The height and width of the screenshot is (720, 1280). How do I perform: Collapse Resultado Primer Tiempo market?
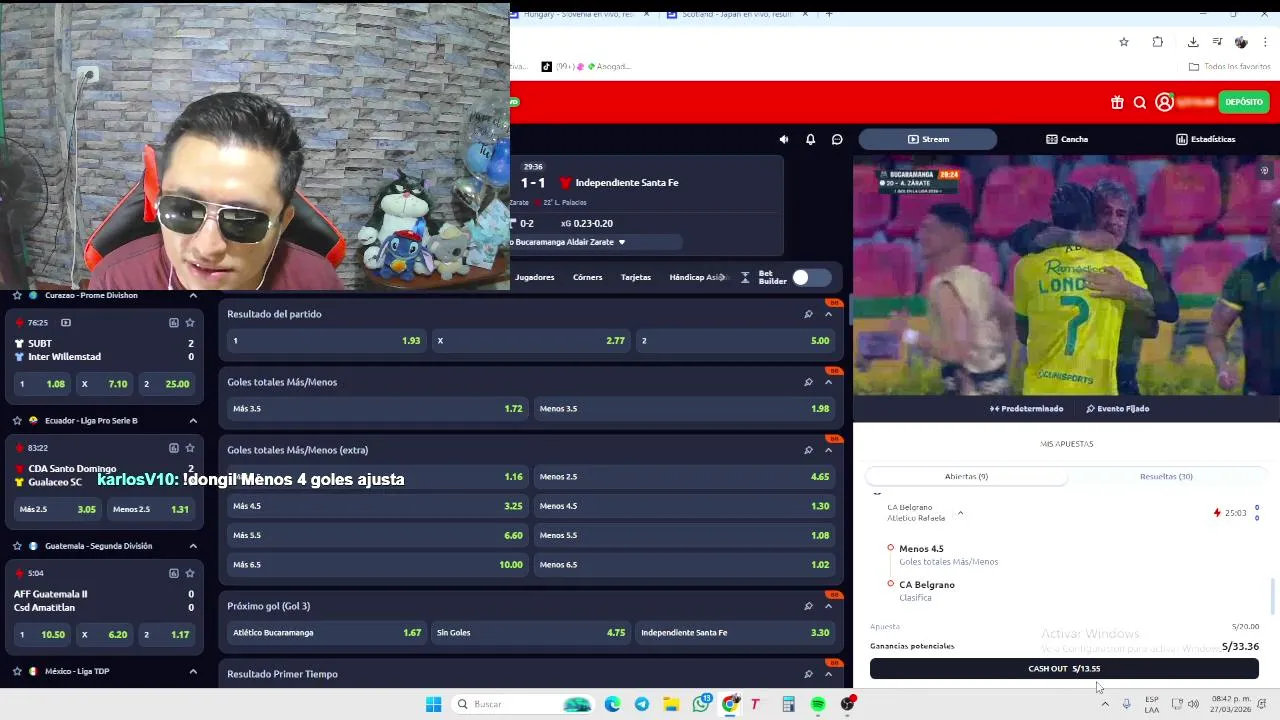[828, 674]
